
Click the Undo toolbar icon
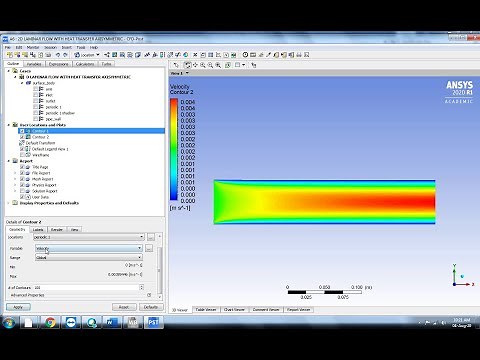(x=58, y=55)
